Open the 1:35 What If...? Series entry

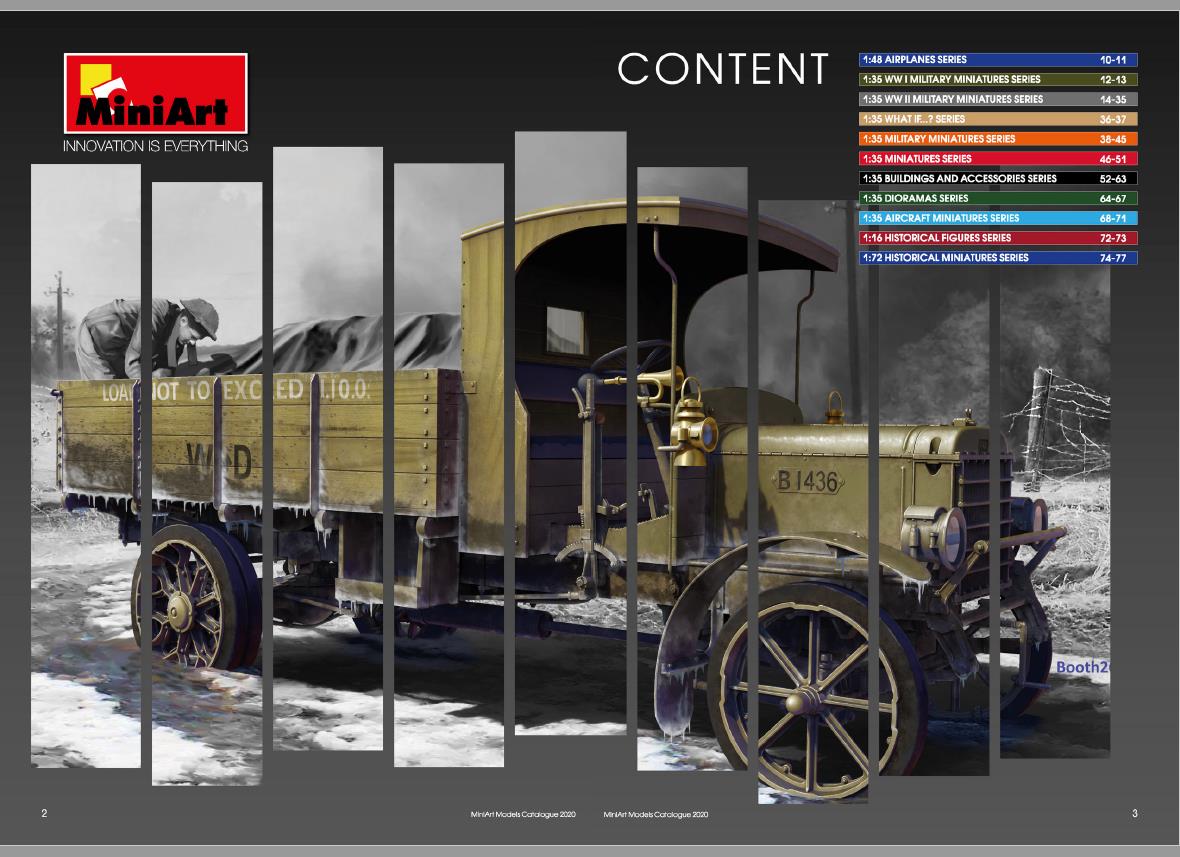(998, 119)
